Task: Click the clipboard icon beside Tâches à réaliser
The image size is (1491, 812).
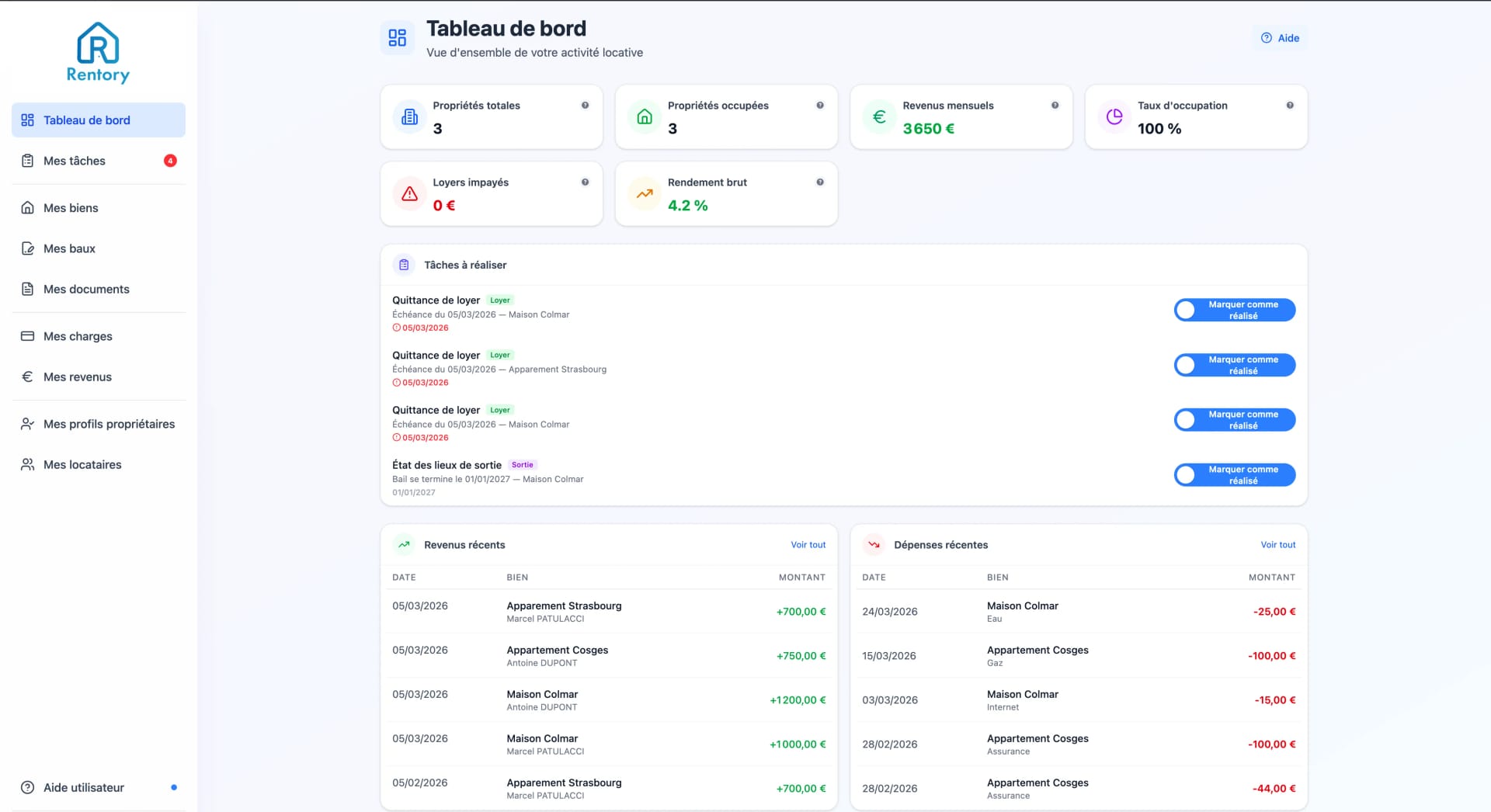Action: [404, 264]
